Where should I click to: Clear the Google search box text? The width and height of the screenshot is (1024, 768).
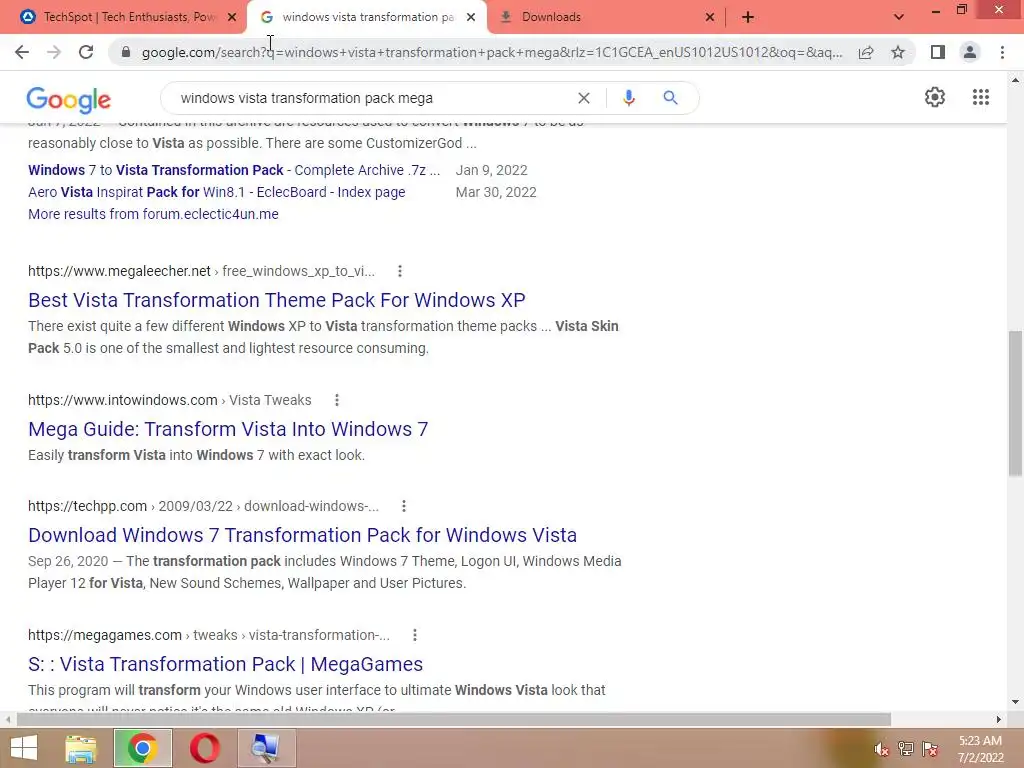[x=584, y=98]
